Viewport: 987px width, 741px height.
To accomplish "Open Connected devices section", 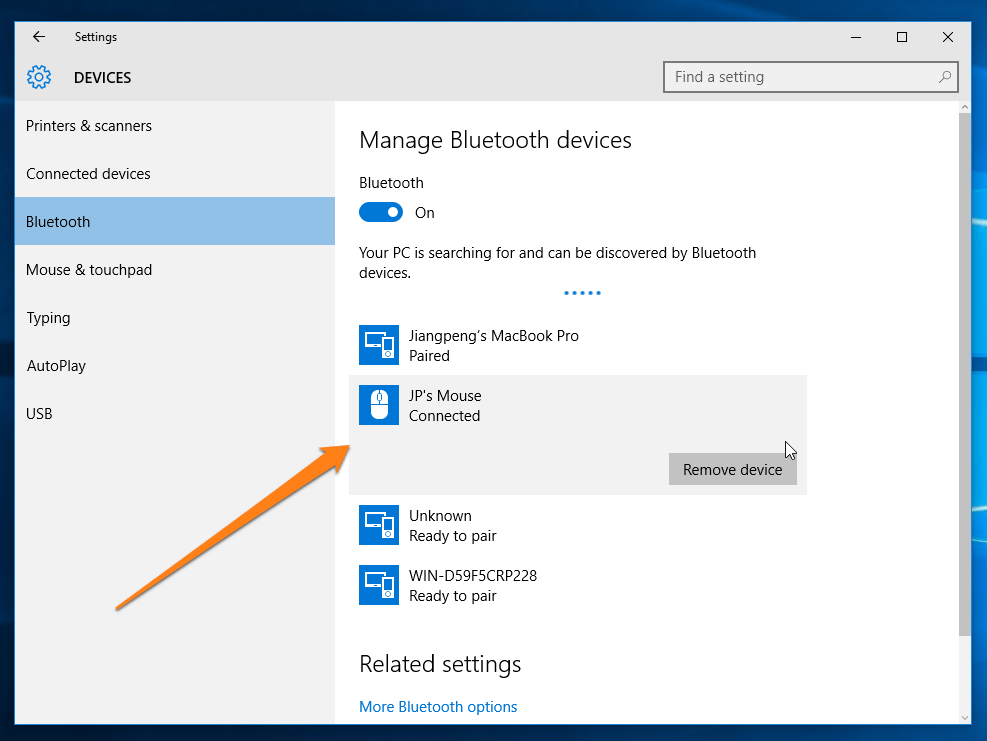I will pos(175,173).
